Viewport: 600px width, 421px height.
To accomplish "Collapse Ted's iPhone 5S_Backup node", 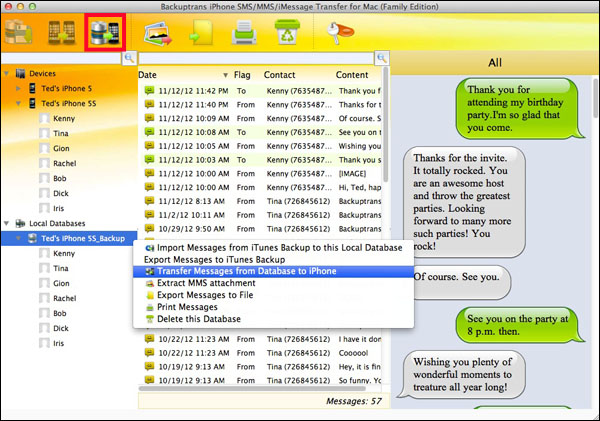I will click(x=18, y=238).
